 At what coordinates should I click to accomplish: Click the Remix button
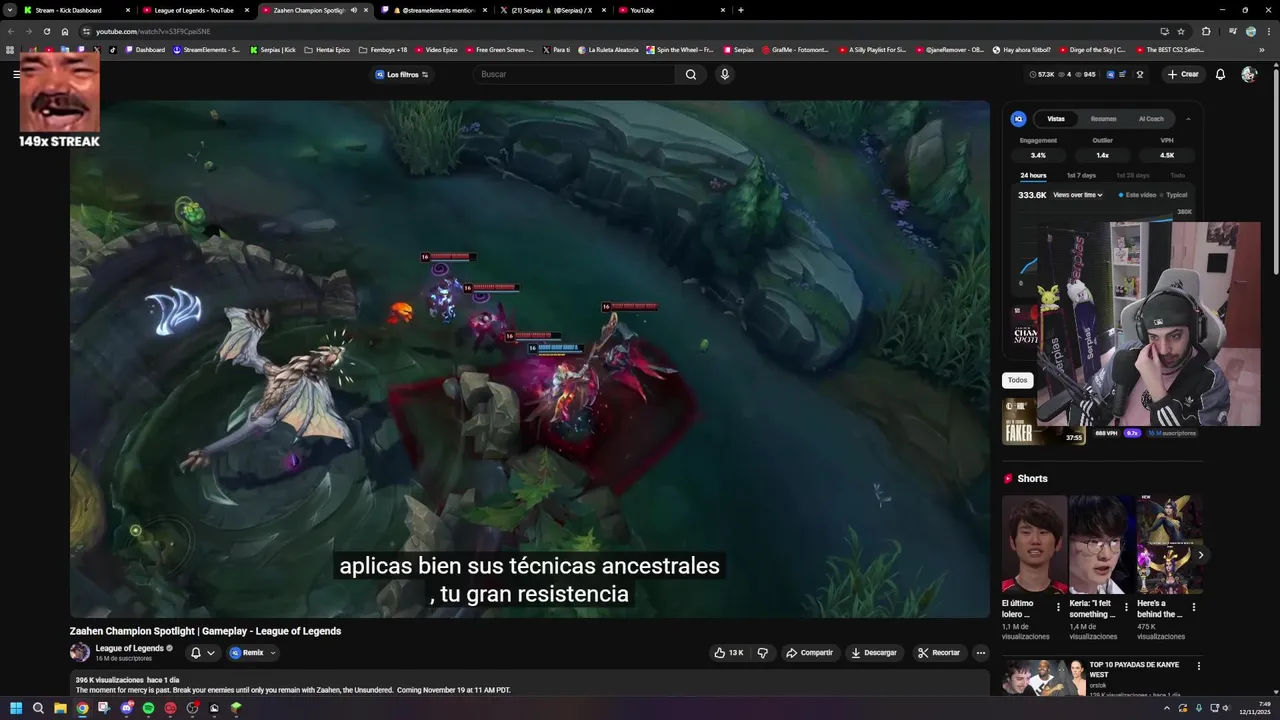246,653
